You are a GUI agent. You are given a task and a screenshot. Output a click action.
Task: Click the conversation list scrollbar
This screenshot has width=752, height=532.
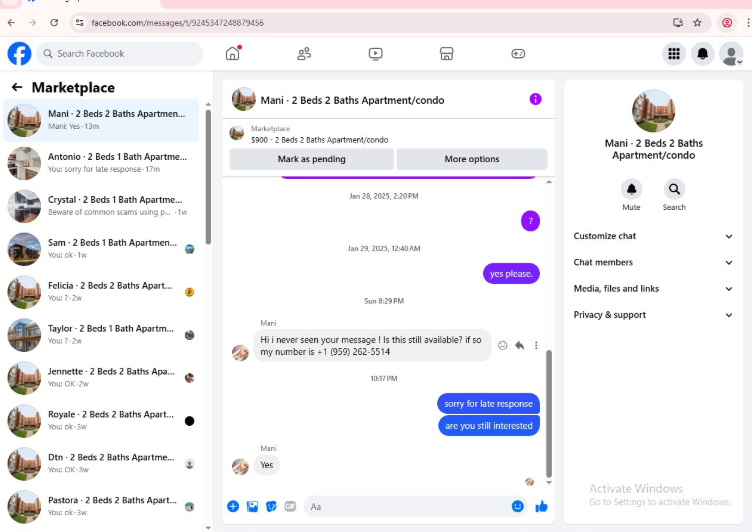pos(208,177)
